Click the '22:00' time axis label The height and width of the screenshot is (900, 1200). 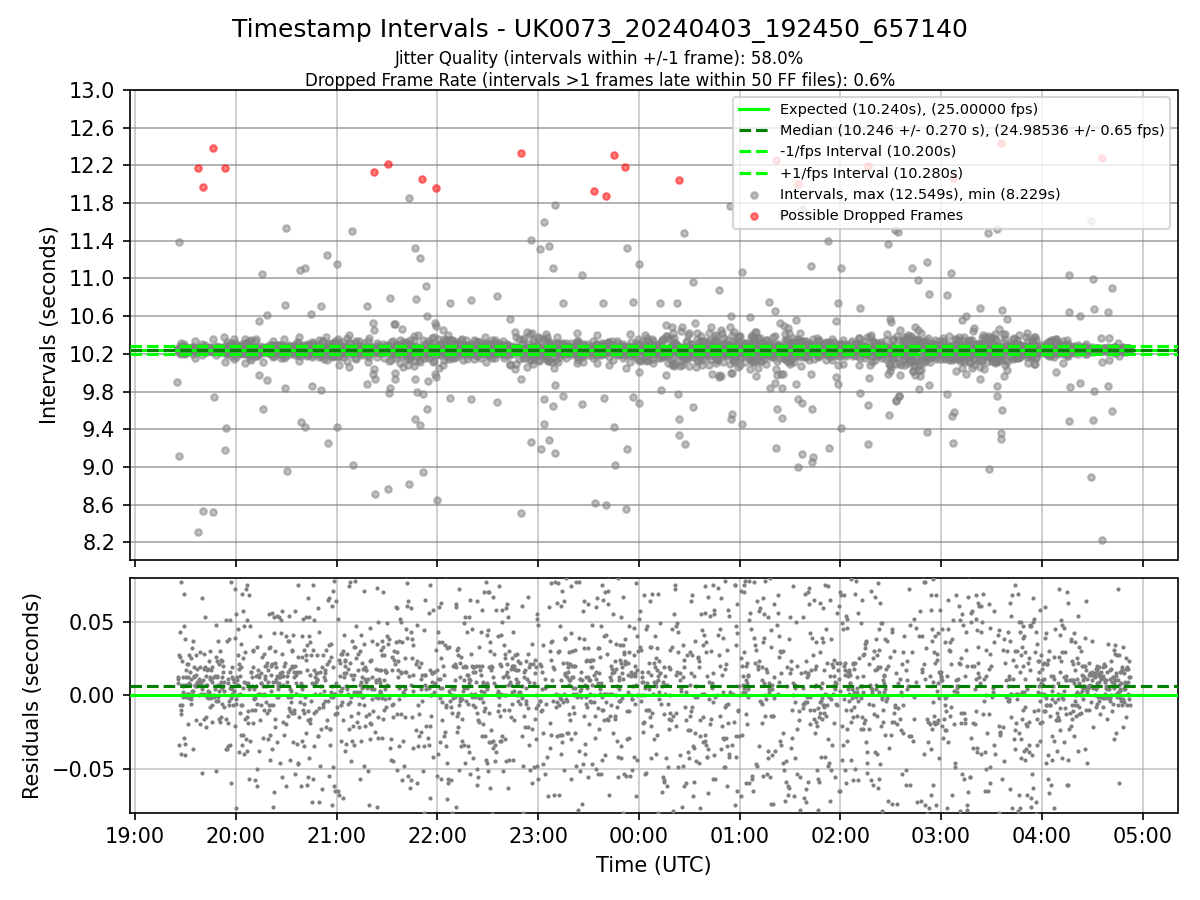(x=437, y=835)
